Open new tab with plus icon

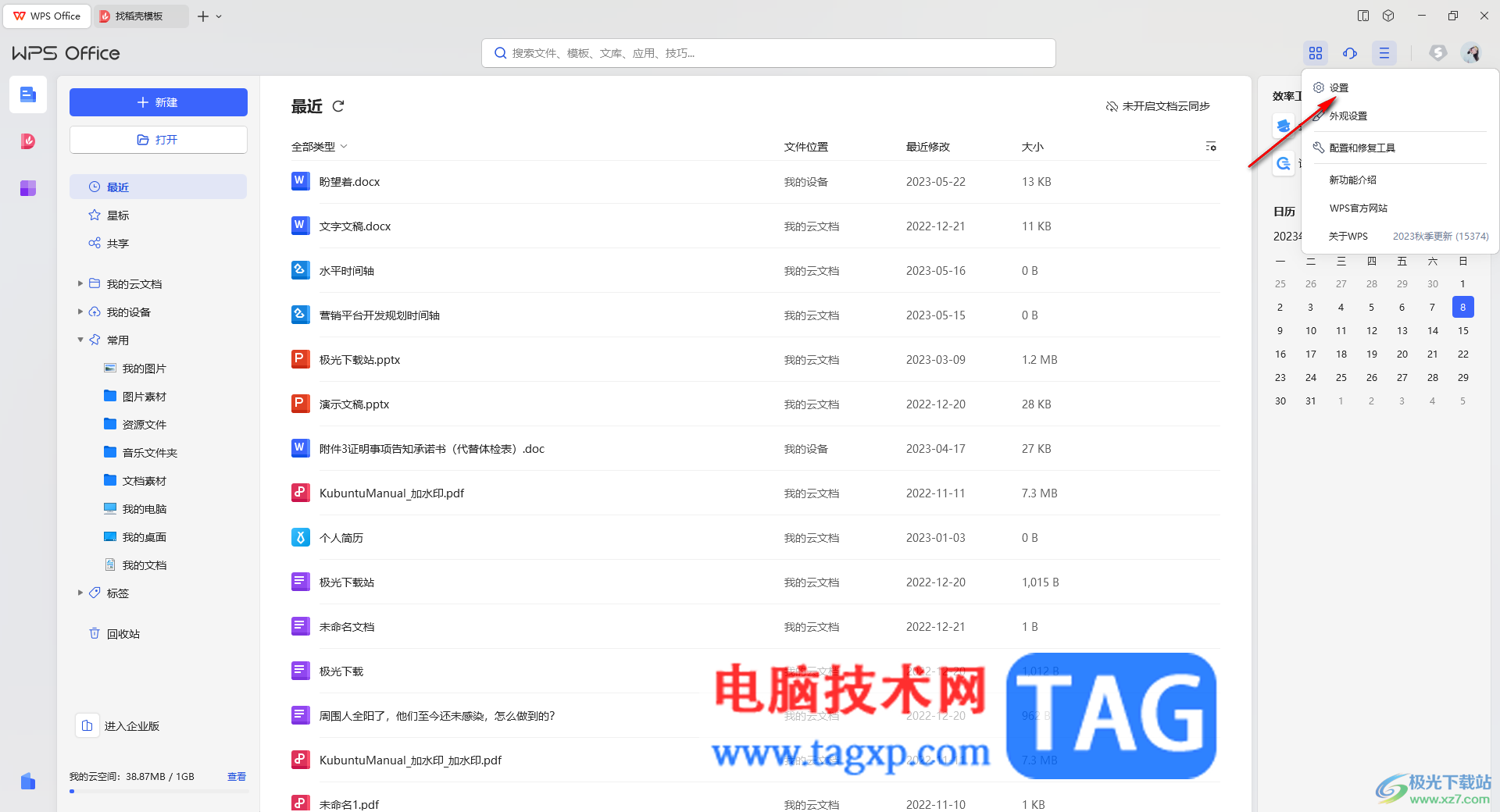pyautogui.click(x=203, y=16)
